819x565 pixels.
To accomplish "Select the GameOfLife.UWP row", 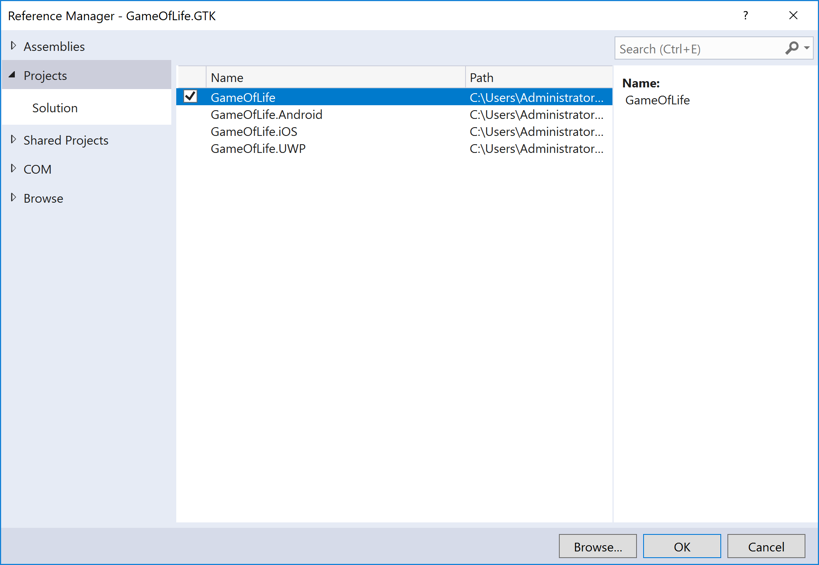I will 394,149.
